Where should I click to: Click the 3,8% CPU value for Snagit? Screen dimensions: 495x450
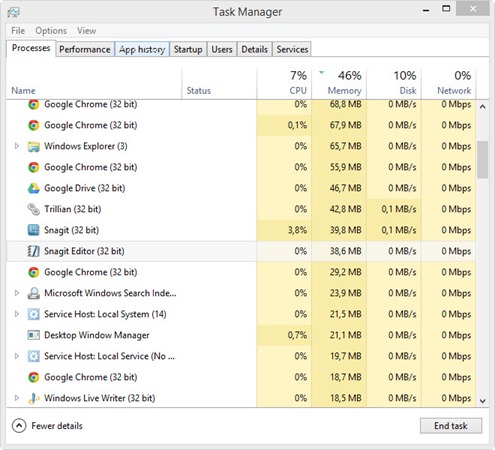(297, 230)
